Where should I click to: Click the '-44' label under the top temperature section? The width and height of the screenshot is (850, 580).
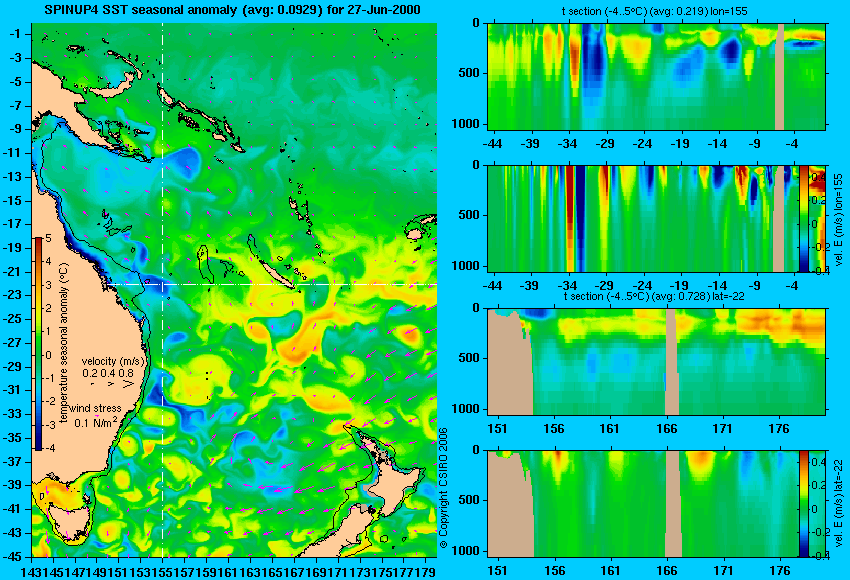coord(493,144)
